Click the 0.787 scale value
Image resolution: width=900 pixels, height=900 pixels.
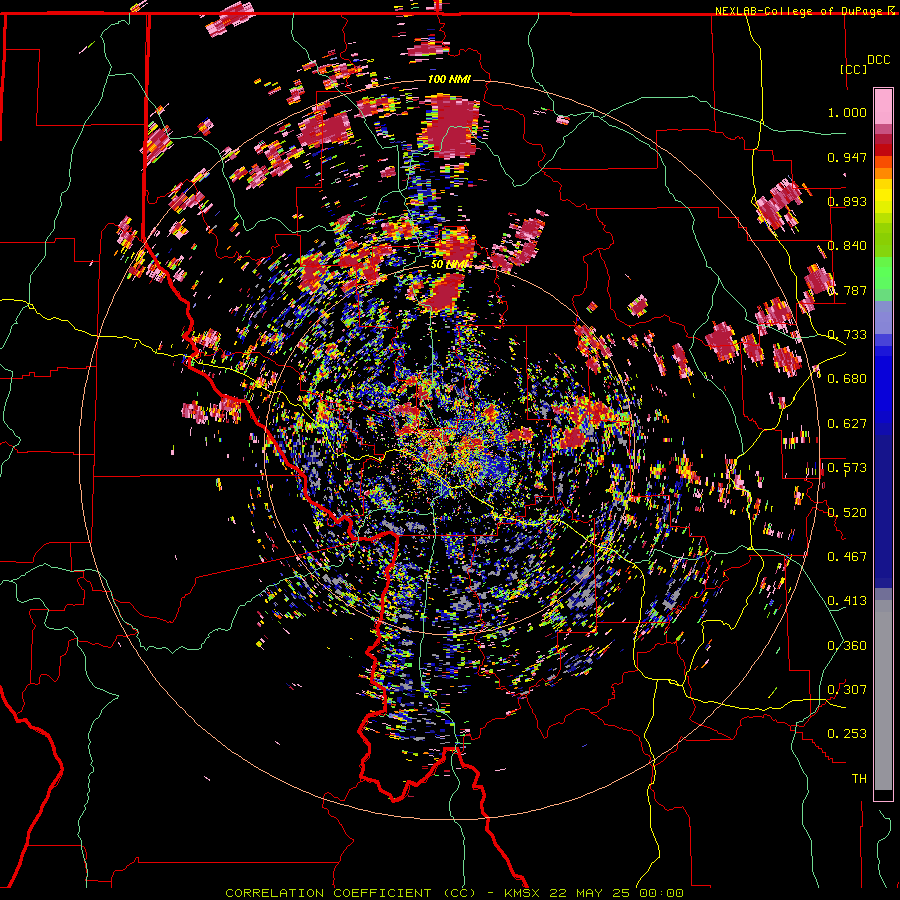pos(847,290)
